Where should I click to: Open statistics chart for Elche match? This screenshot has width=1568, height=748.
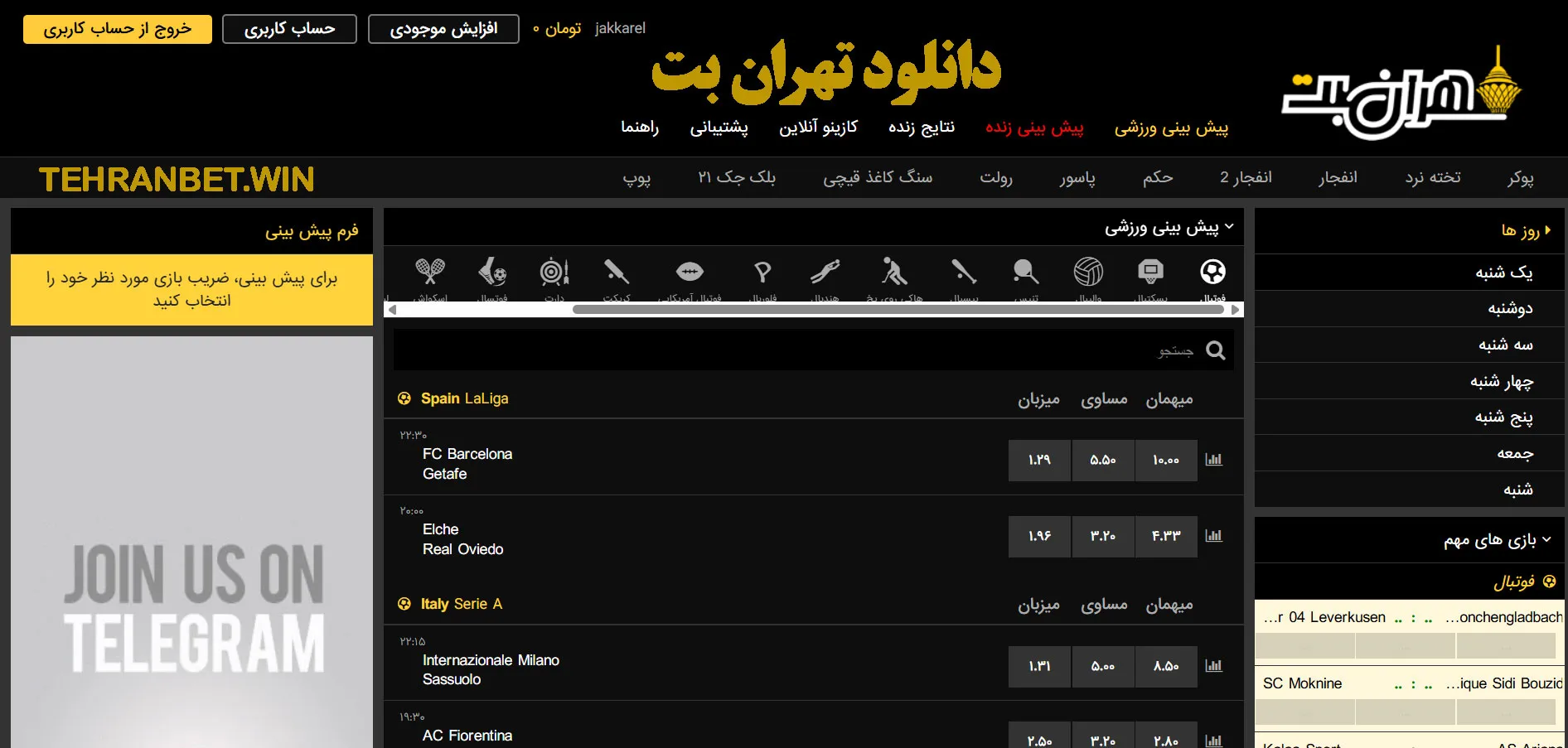[1214, 536]
